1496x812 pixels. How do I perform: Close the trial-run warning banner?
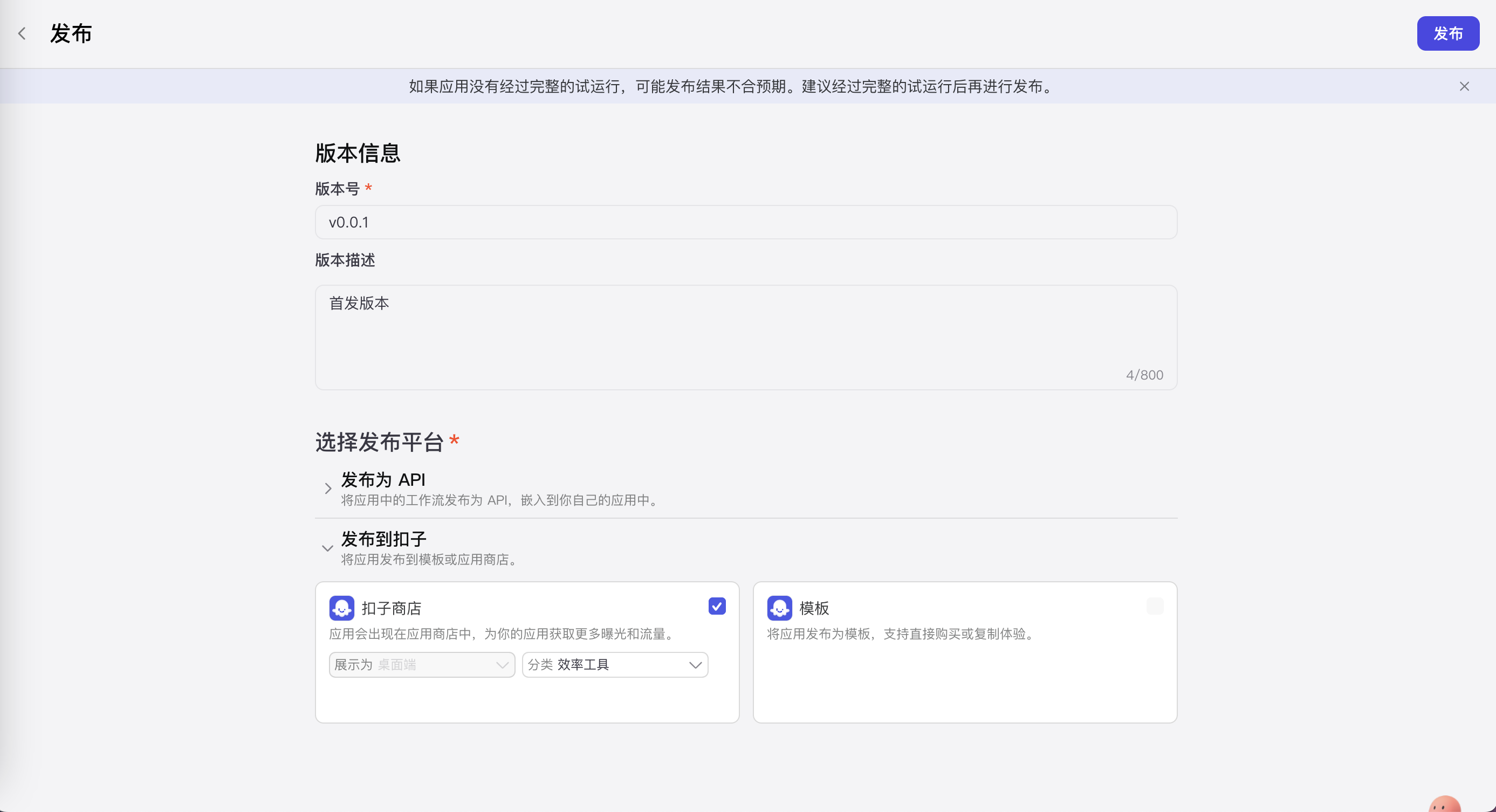point(1464,86)
